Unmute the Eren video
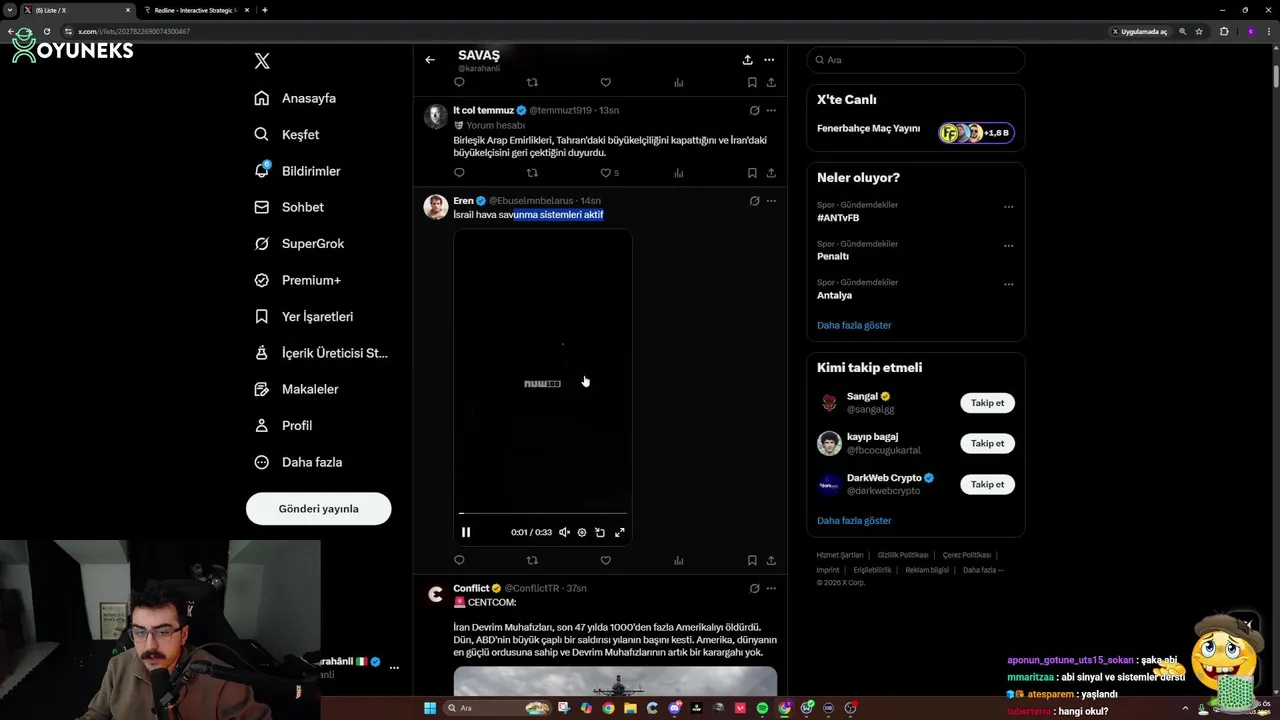This screenshot has width=1280, height=720. (x=564, y=532)
